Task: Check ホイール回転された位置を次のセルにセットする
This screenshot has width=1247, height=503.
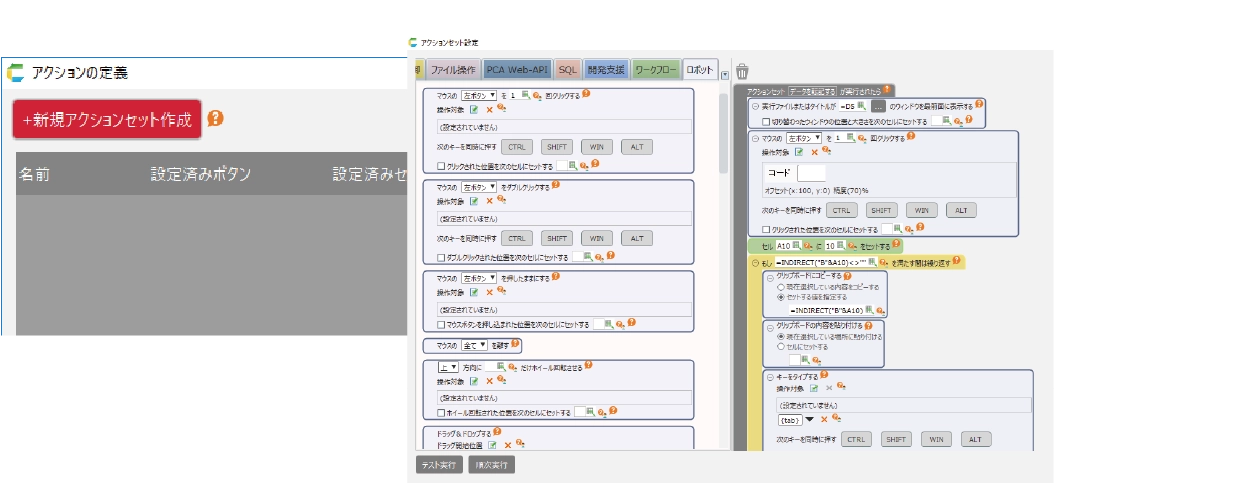Action: (x=441, y=412)
